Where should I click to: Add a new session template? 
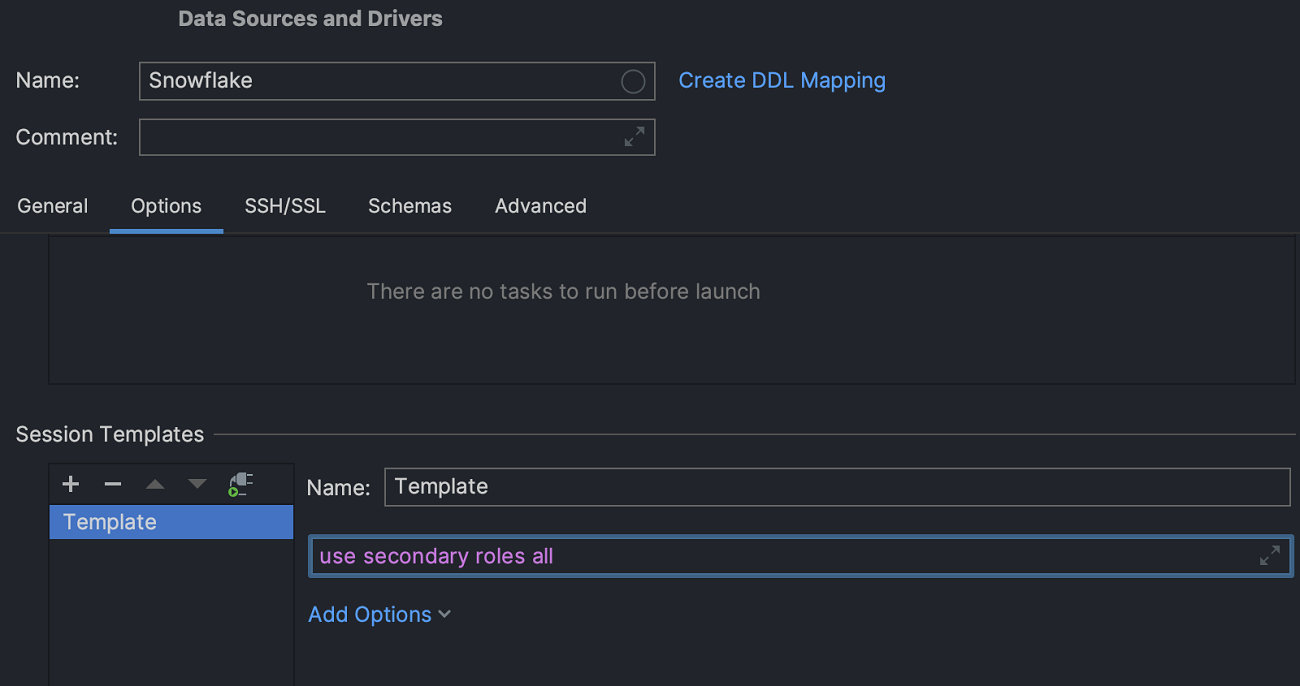[x=70, y=485]
